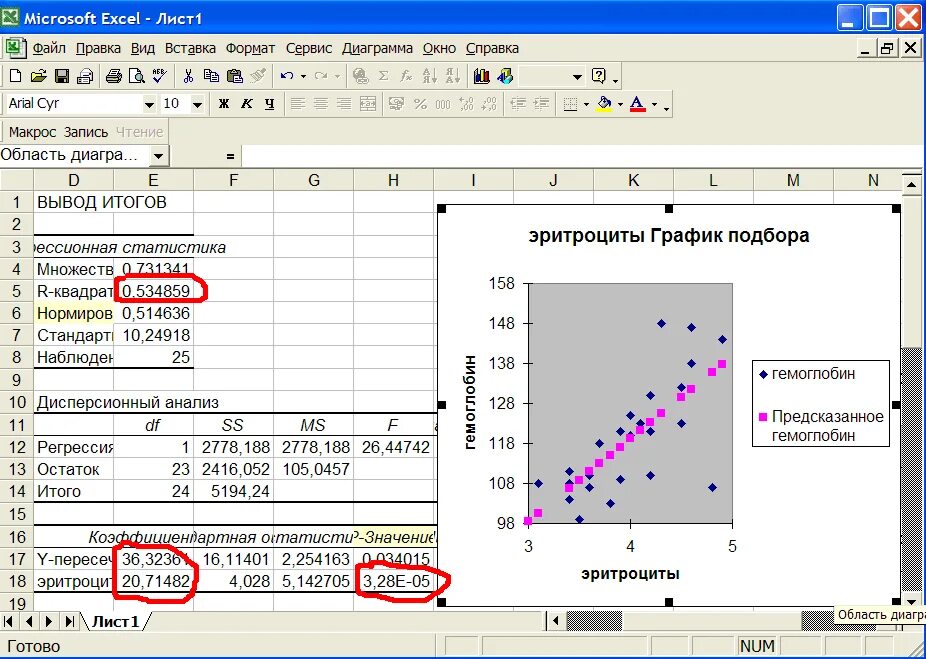Apply yellow Fill Color bucket

click(x=604, y=105)
